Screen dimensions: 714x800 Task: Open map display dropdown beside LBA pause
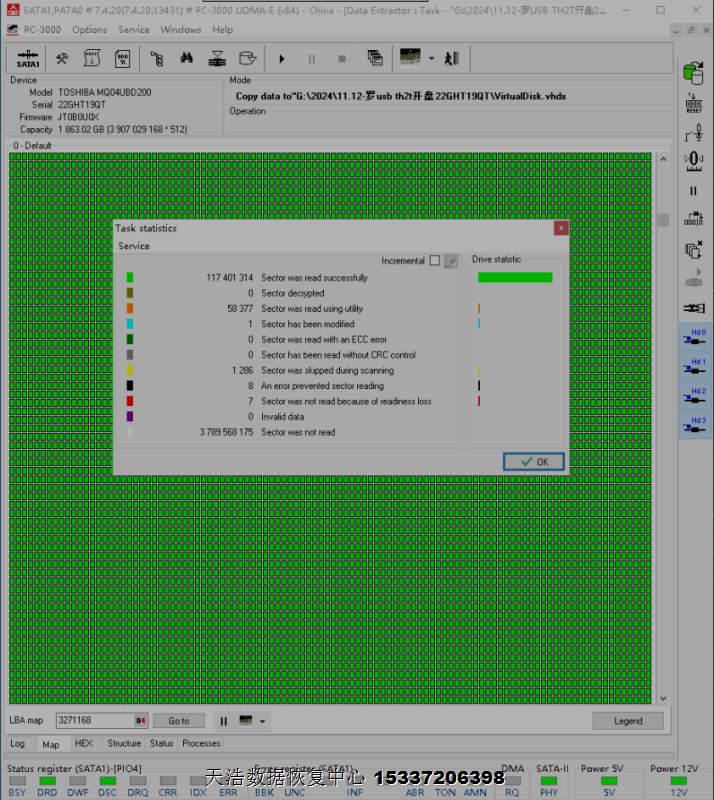[262, 721]
